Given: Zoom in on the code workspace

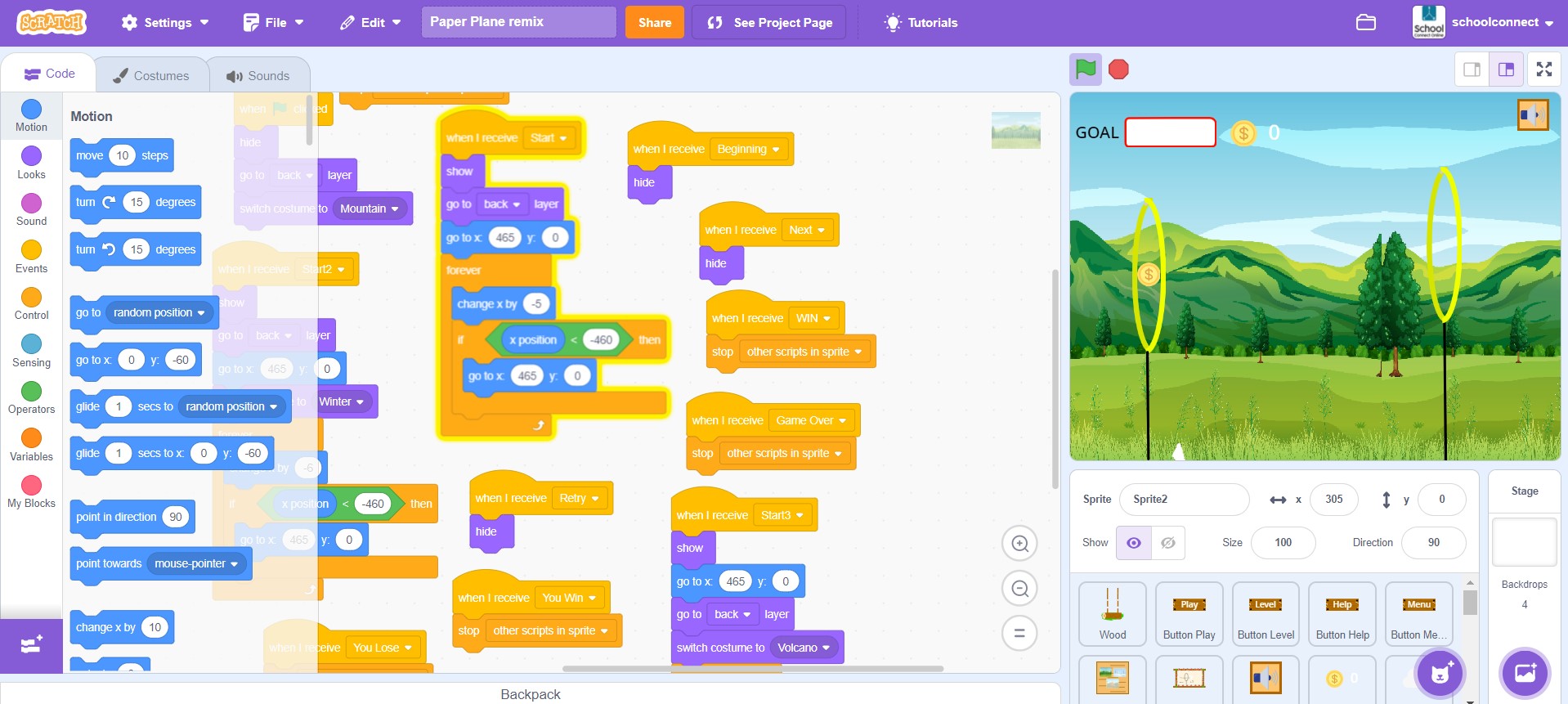Looking at the screenshot, I should click(1019, 544).
